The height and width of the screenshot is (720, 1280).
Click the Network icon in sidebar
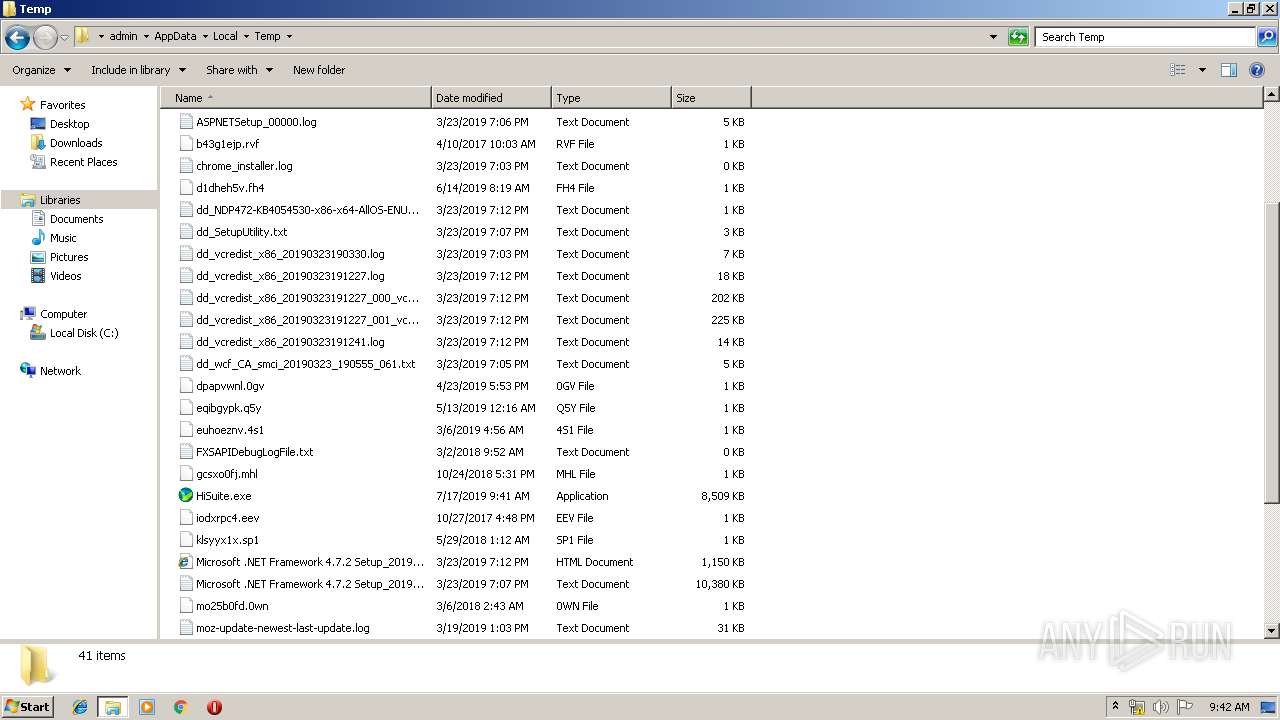coord(27,370)
